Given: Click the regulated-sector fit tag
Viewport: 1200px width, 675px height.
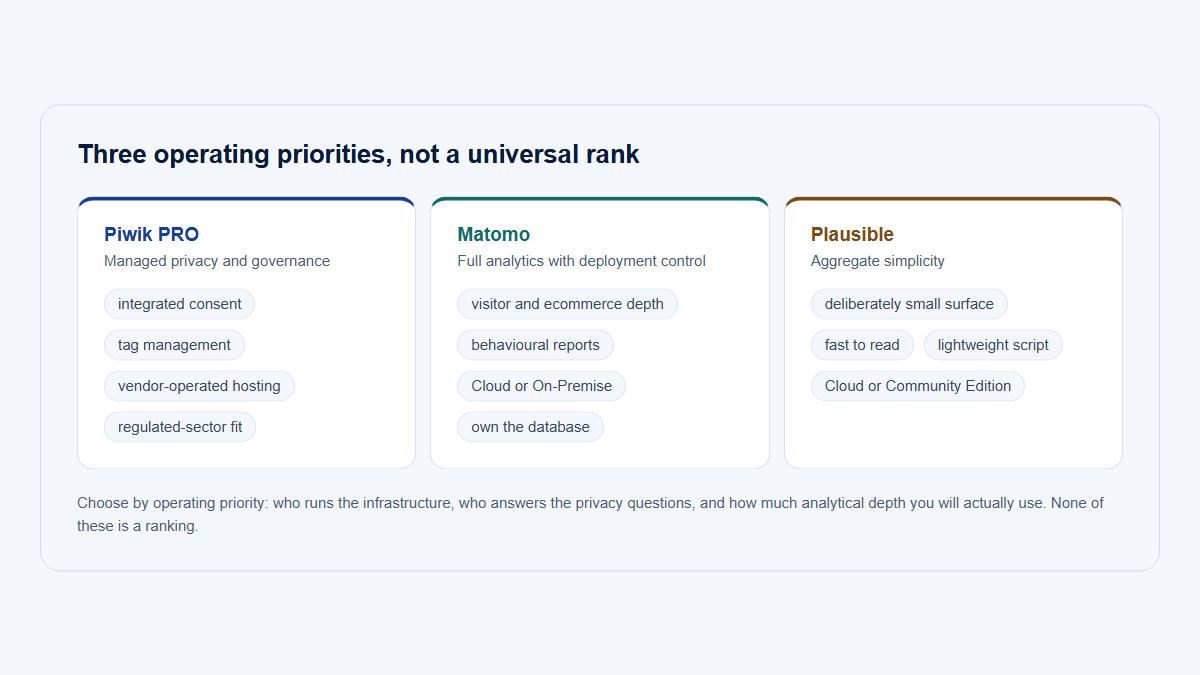Looking at the screenshot, I should 180,427.
